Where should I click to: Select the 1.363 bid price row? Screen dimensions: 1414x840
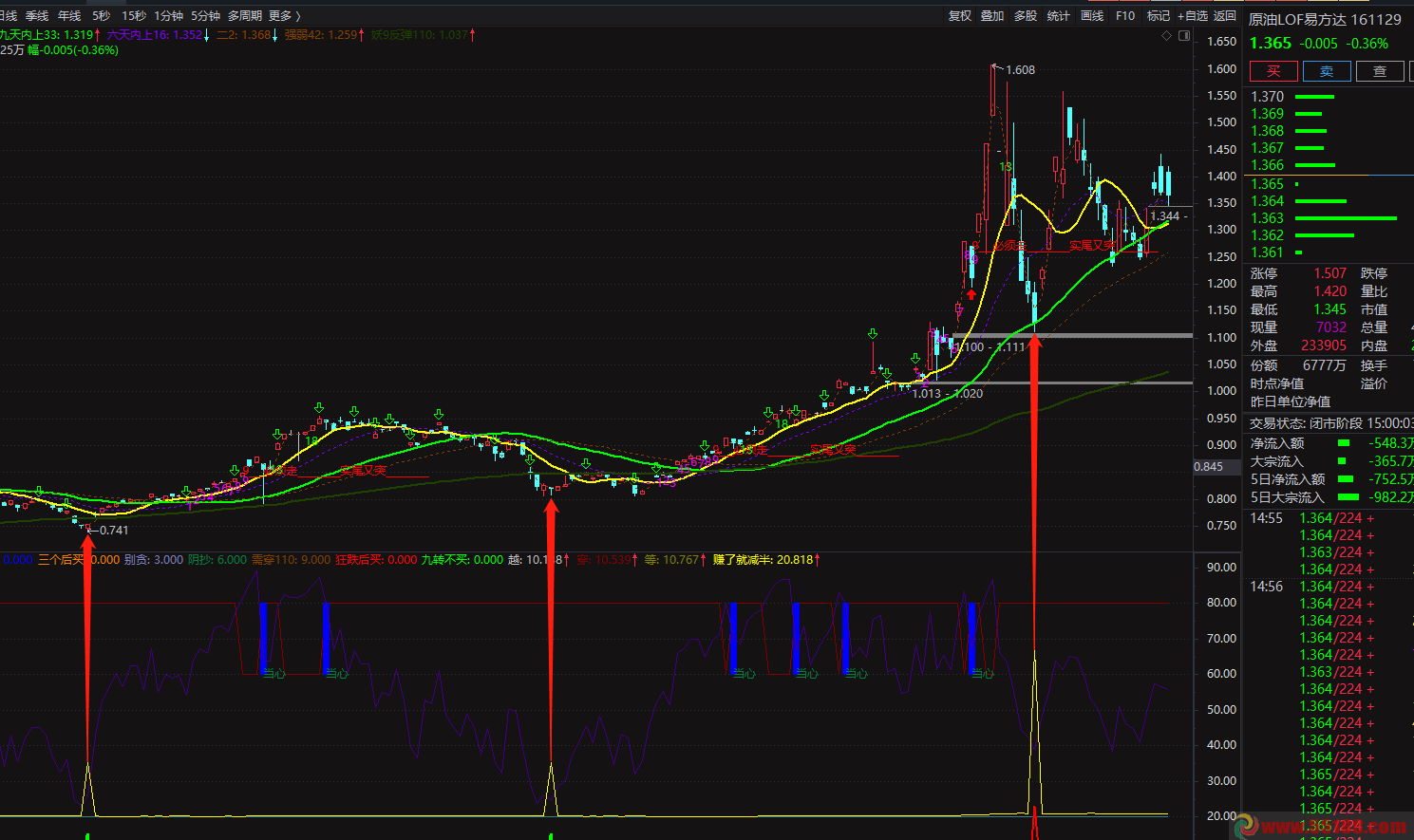pos(1328,218)
